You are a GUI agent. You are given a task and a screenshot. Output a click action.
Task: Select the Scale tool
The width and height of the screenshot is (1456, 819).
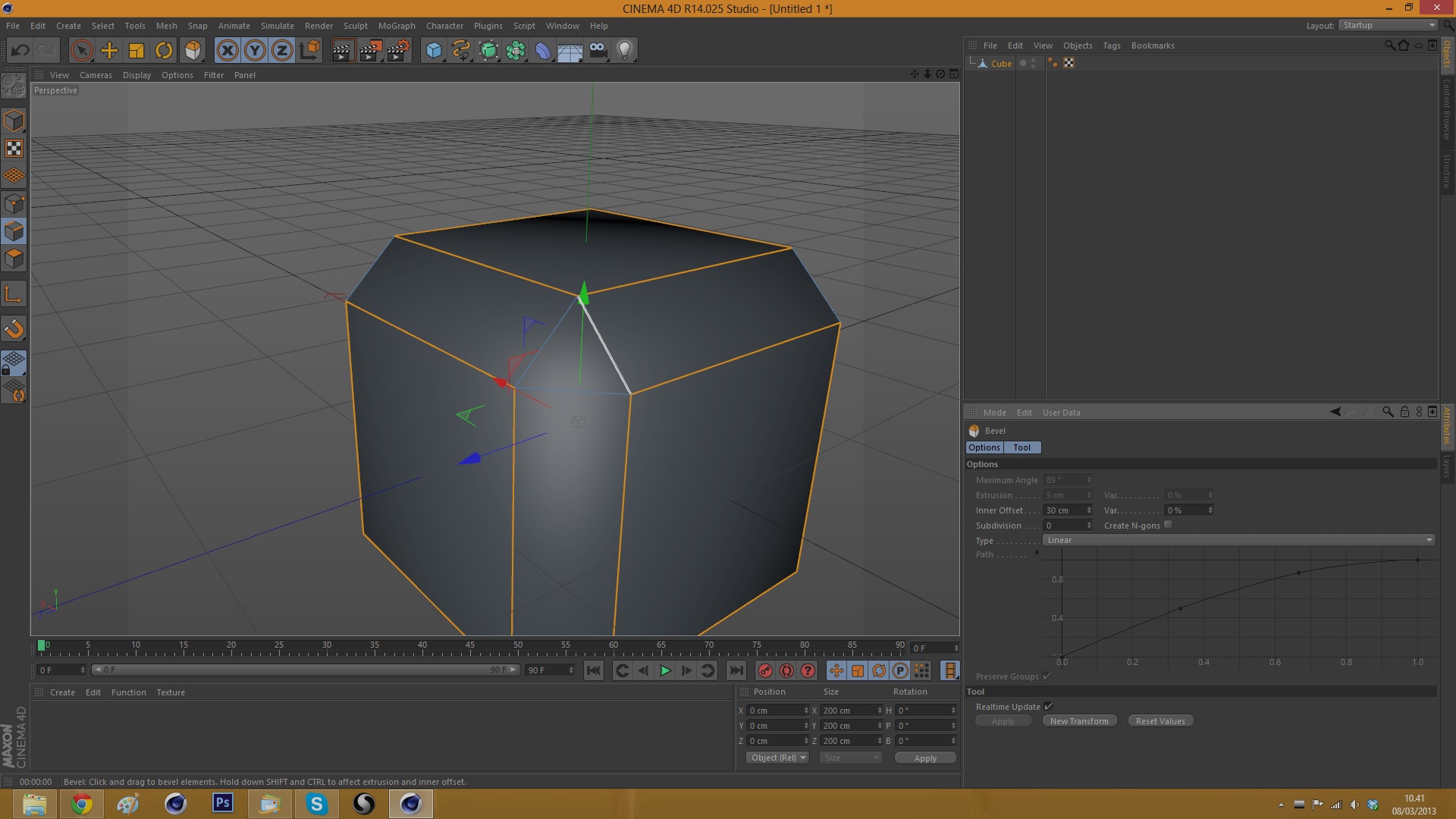pyautogui.click(x=136, y=51)
